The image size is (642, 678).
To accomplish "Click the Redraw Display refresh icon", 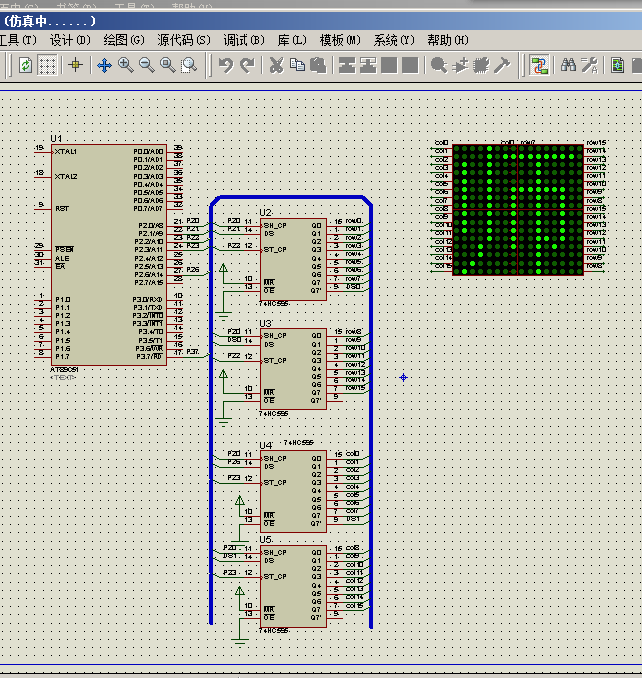I will 26,66.
